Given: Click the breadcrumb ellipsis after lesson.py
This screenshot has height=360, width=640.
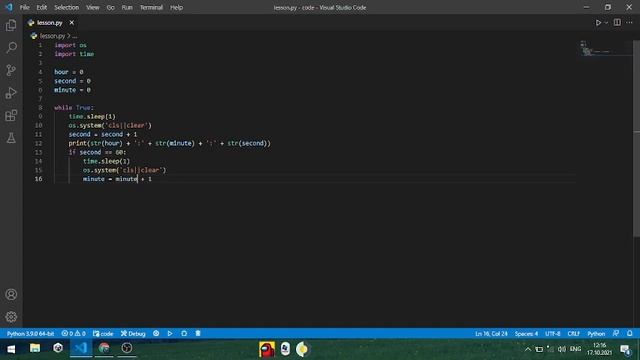Looking at the screenshot, I should click(74, 36).
